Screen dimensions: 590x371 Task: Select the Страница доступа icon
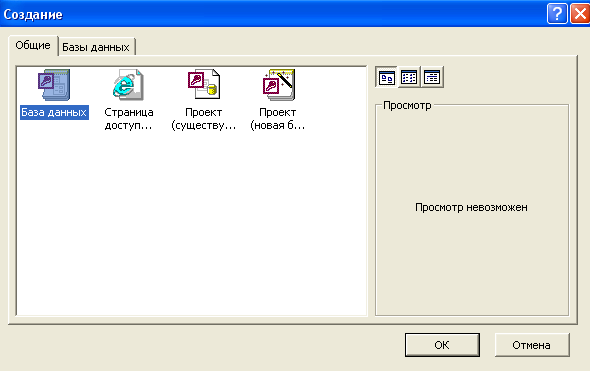pos(128,85)
